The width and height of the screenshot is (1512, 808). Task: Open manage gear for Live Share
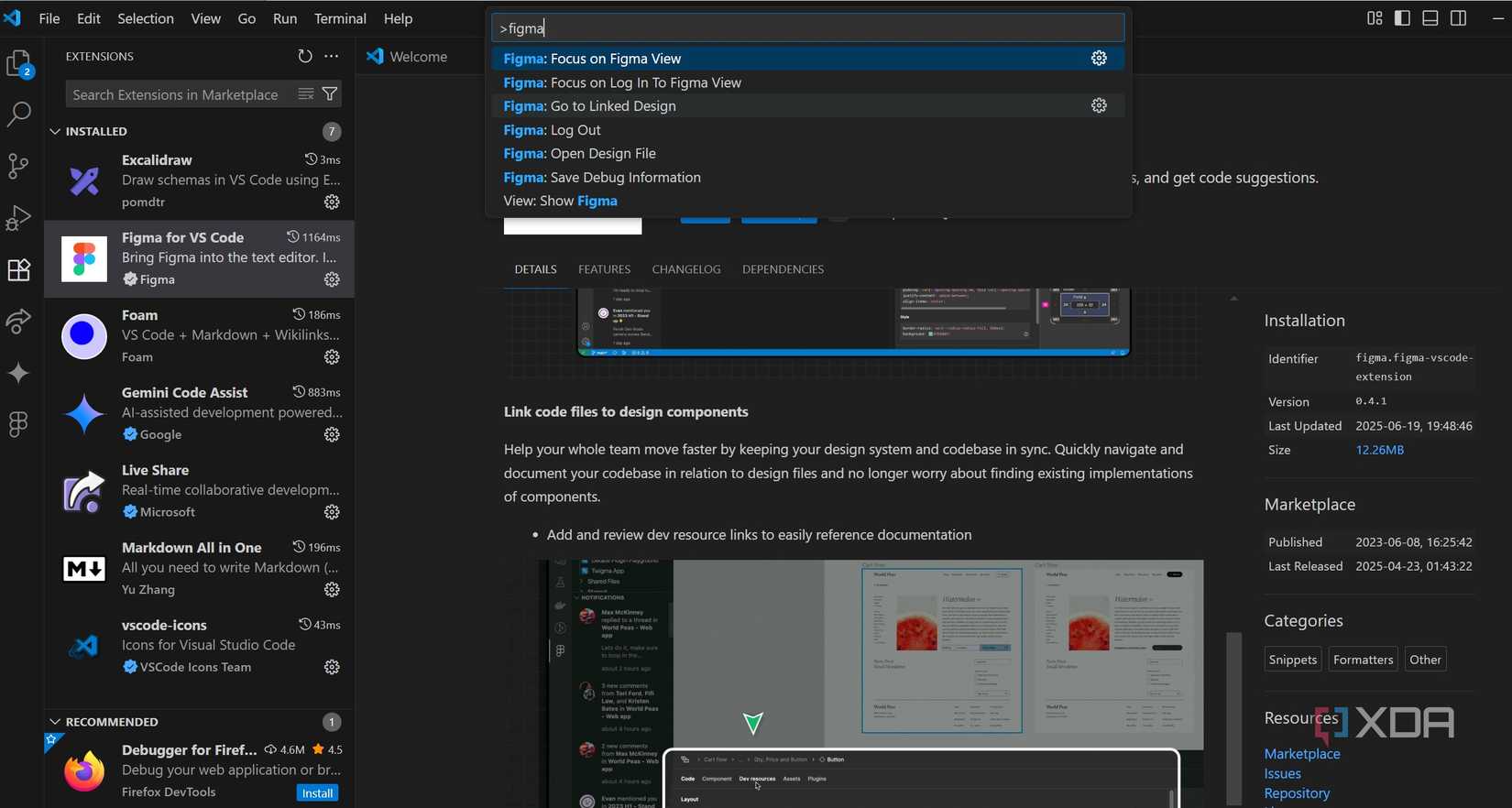(x=333, y=512)
